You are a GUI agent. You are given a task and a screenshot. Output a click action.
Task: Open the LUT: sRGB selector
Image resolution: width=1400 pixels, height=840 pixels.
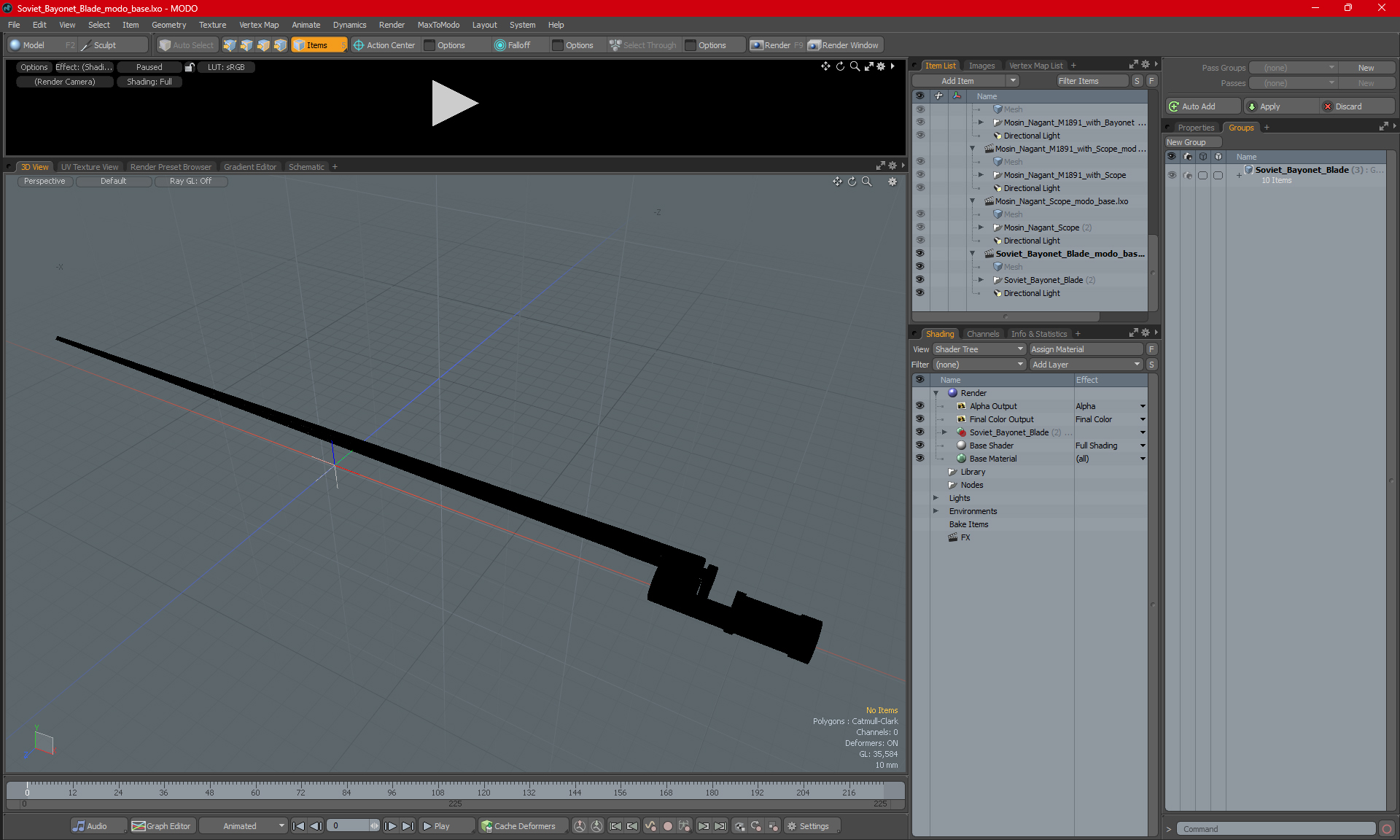(x=226, y=67)
